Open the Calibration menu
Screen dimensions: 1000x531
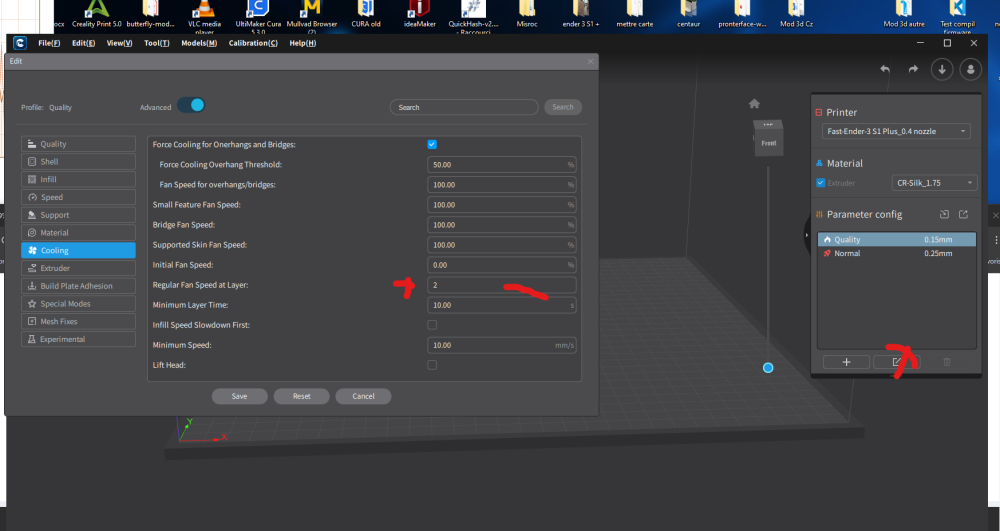(x=253, y=43)
